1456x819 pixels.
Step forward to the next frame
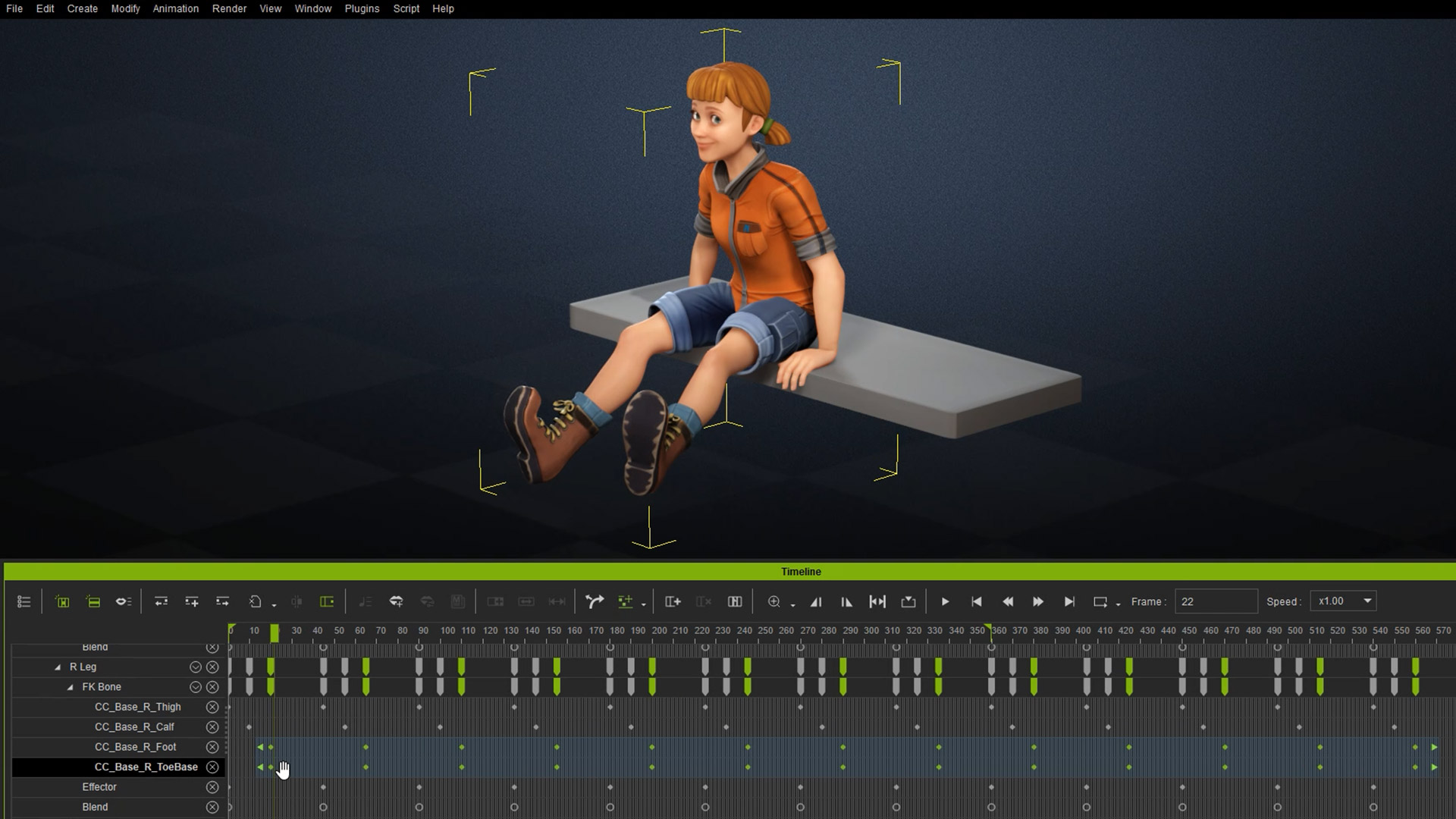(1038, 601)
